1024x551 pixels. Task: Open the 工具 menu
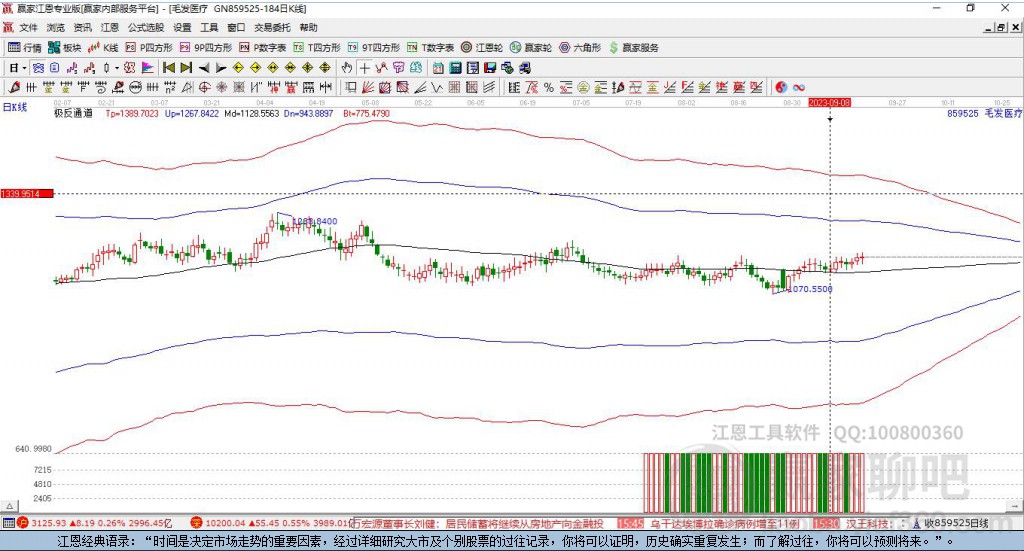(x=209, y=27)
